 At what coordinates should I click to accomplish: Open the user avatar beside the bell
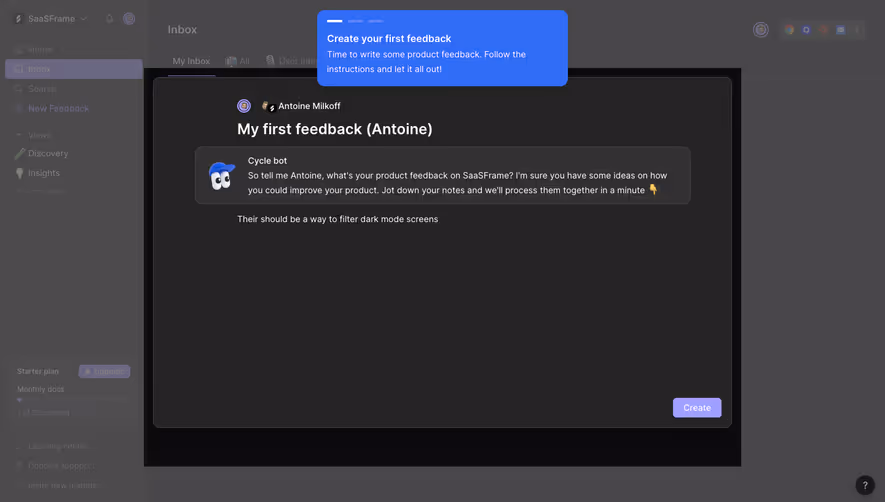tap(129, 19)
